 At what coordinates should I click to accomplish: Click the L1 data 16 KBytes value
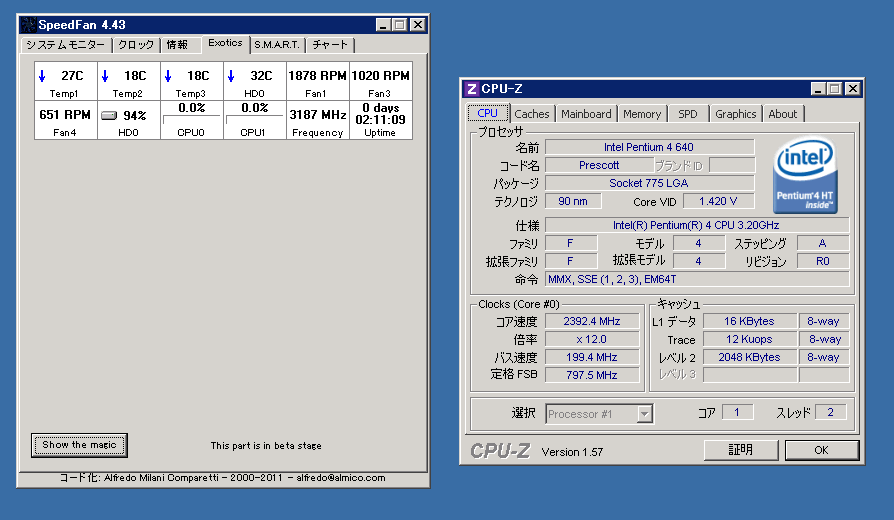749,321
